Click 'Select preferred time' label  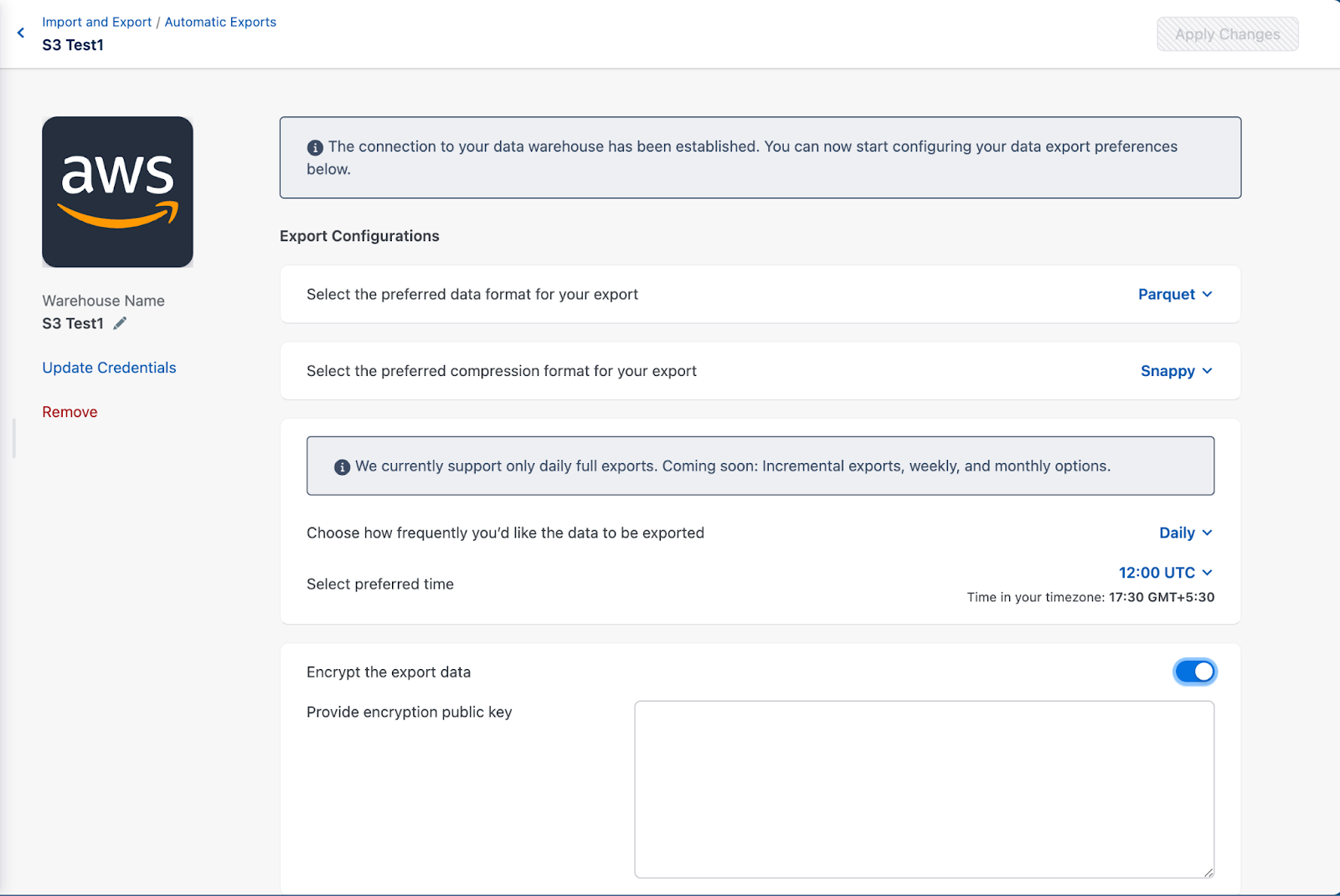[x=380, y=584]
